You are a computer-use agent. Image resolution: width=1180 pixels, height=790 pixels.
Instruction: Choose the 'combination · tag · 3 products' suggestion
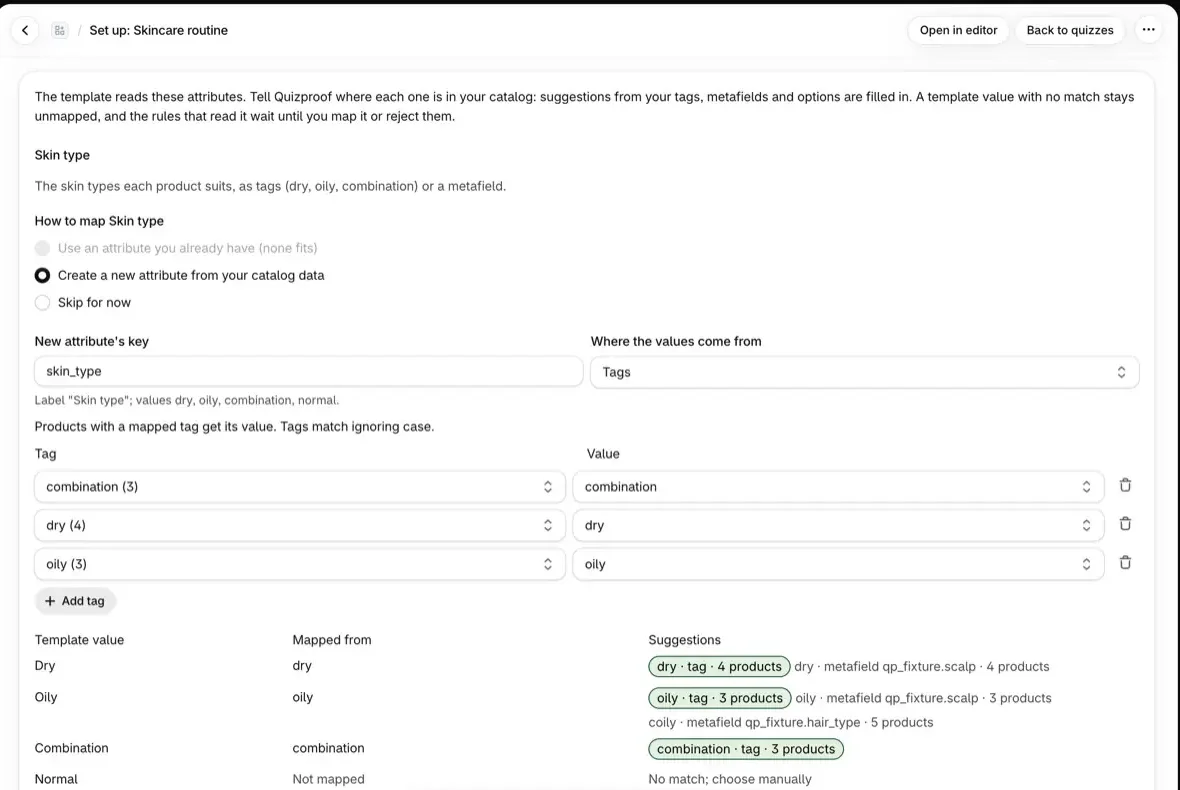746,749
